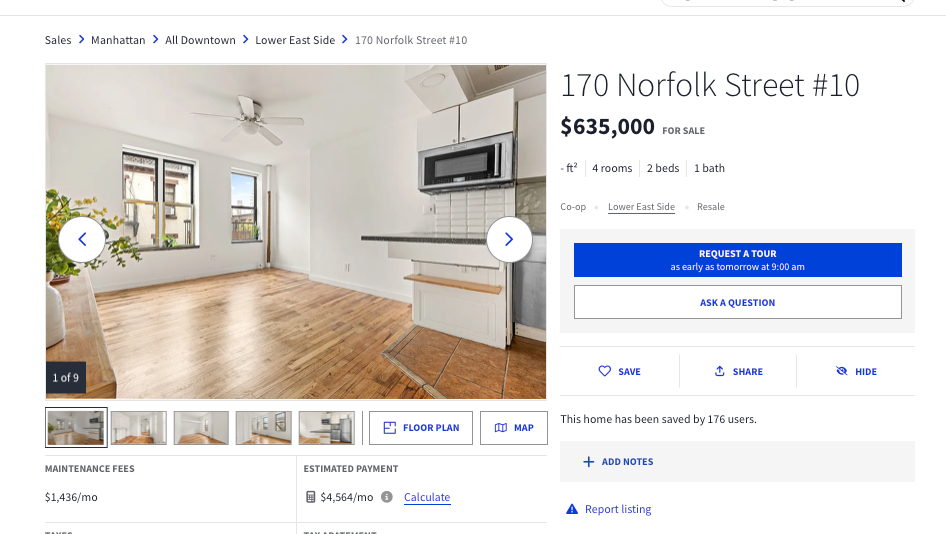Save listing with the heart icon
Screen dimensions: 946x534
[605, 371]
